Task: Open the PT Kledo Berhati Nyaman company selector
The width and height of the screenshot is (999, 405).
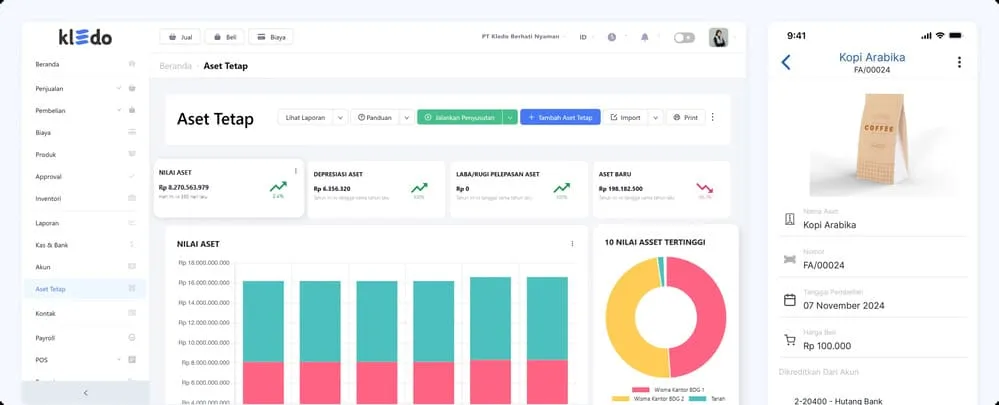Action: [522, 37]
